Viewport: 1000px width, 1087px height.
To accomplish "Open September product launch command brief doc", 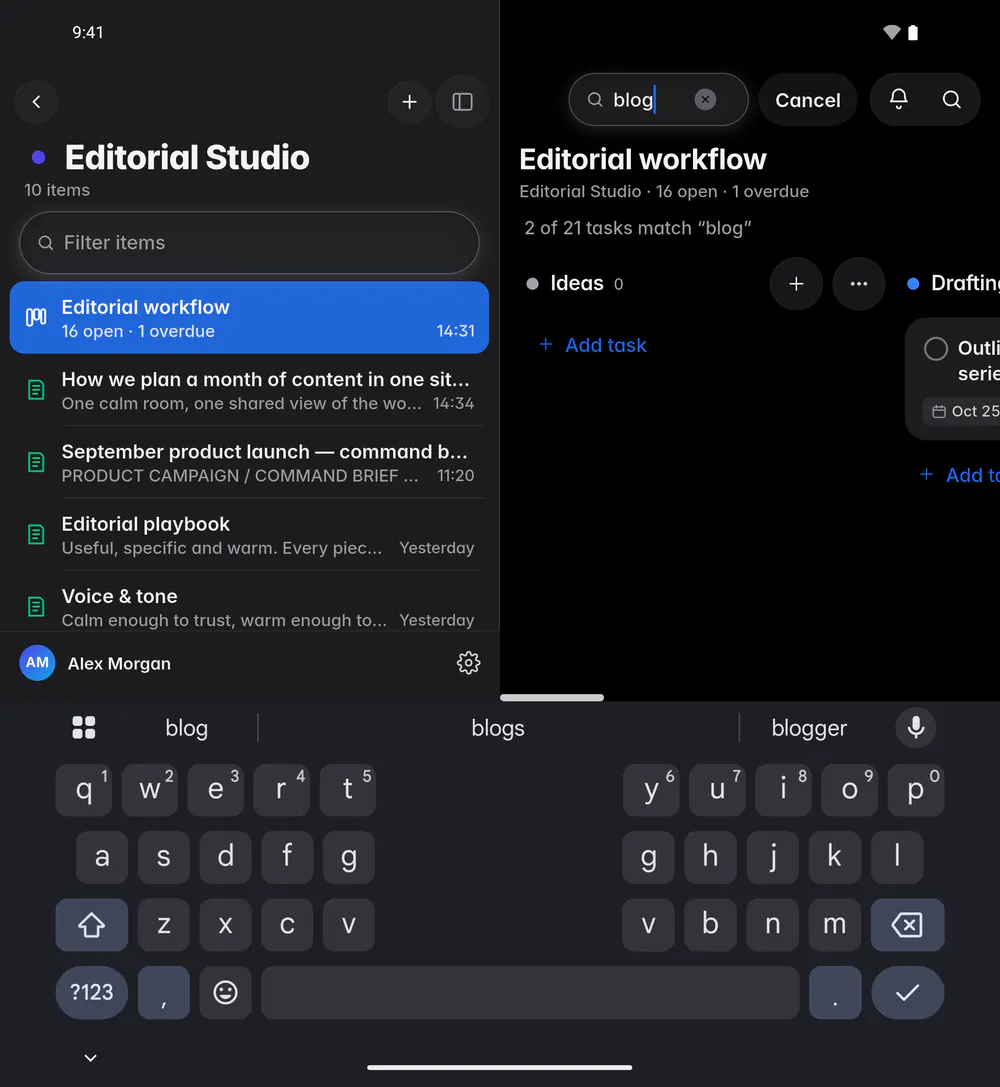I will point(249,462).
